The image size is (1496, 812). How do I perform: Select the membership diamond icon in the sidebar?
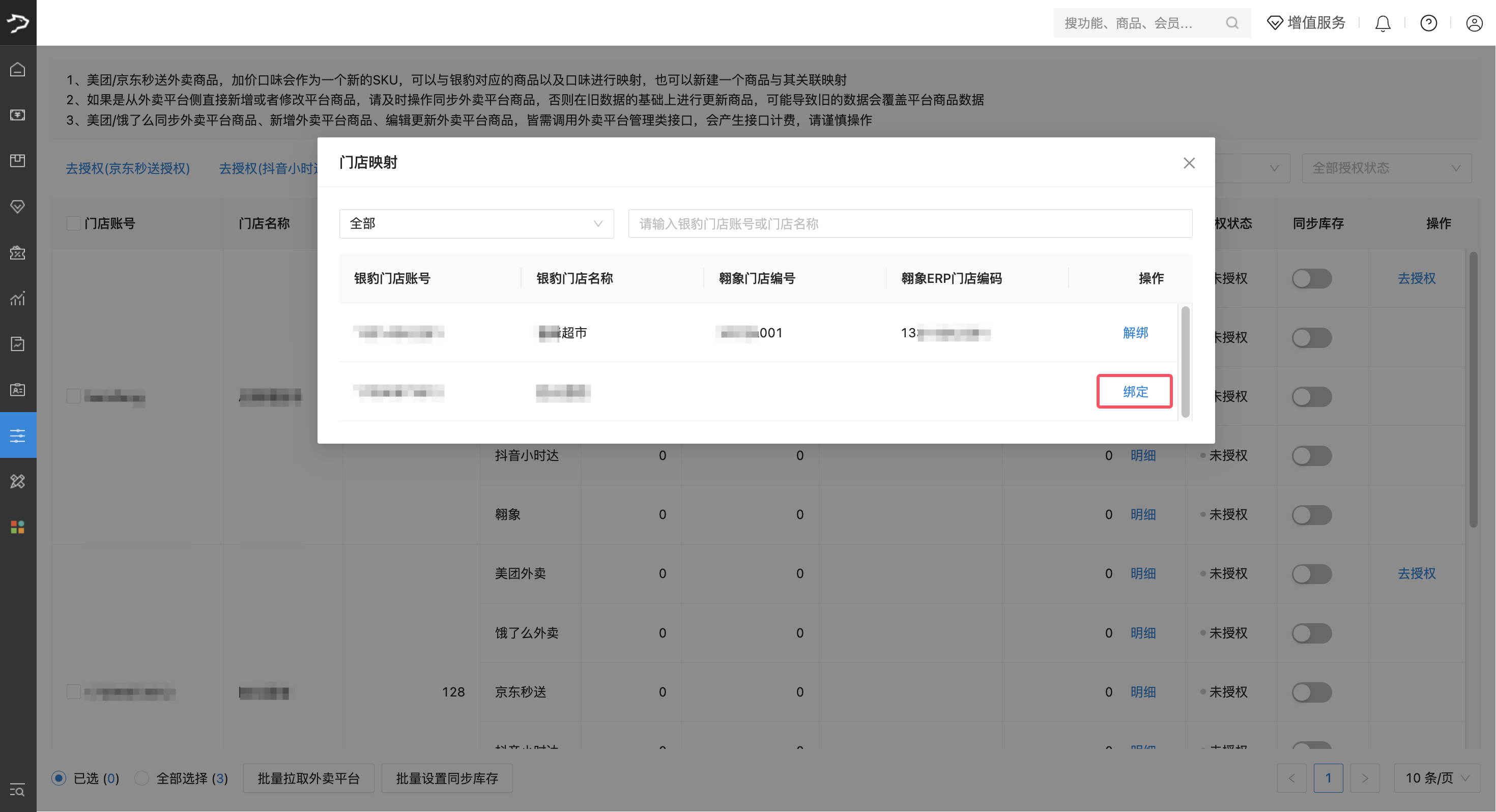[17, 206]
